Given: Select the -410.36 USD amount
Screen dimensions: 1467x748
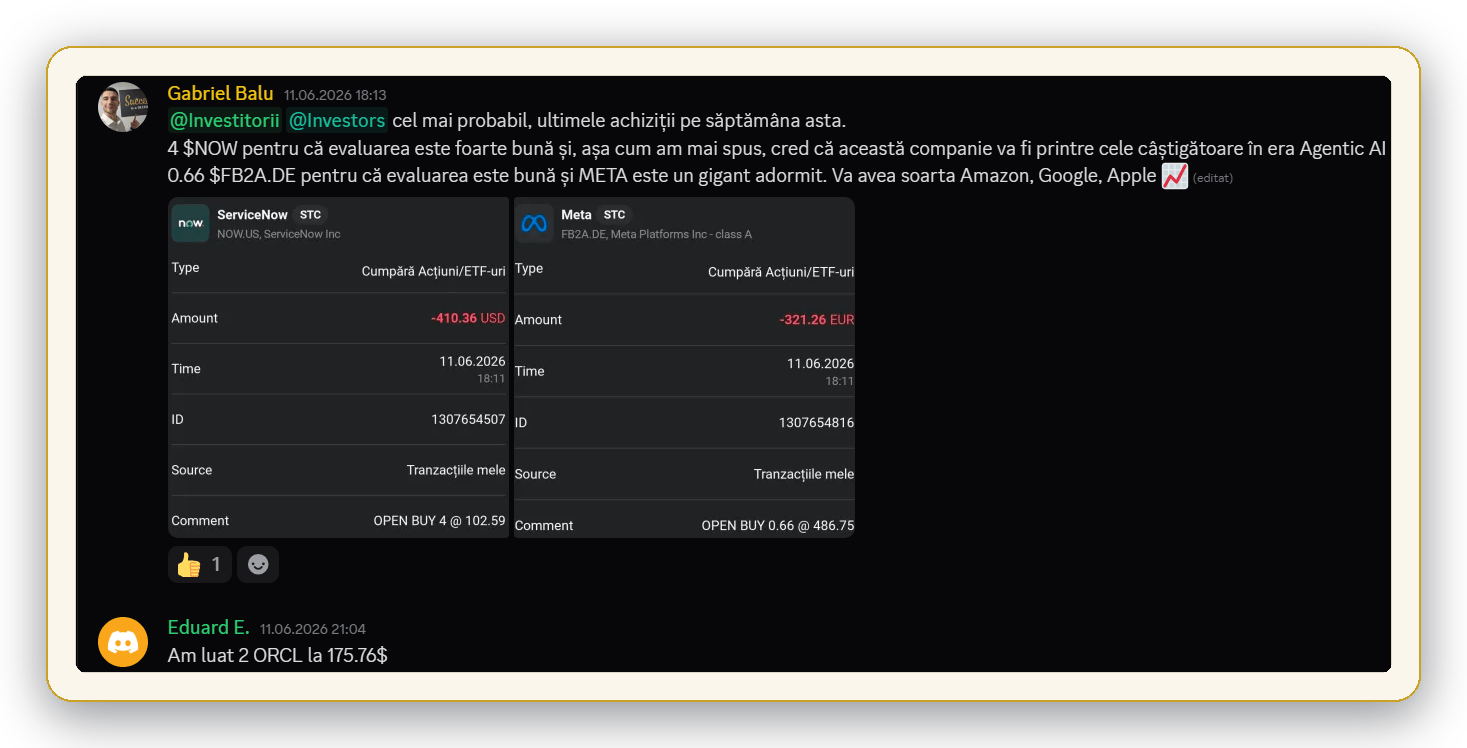Looking at the screenshot, I should [468, 318].
